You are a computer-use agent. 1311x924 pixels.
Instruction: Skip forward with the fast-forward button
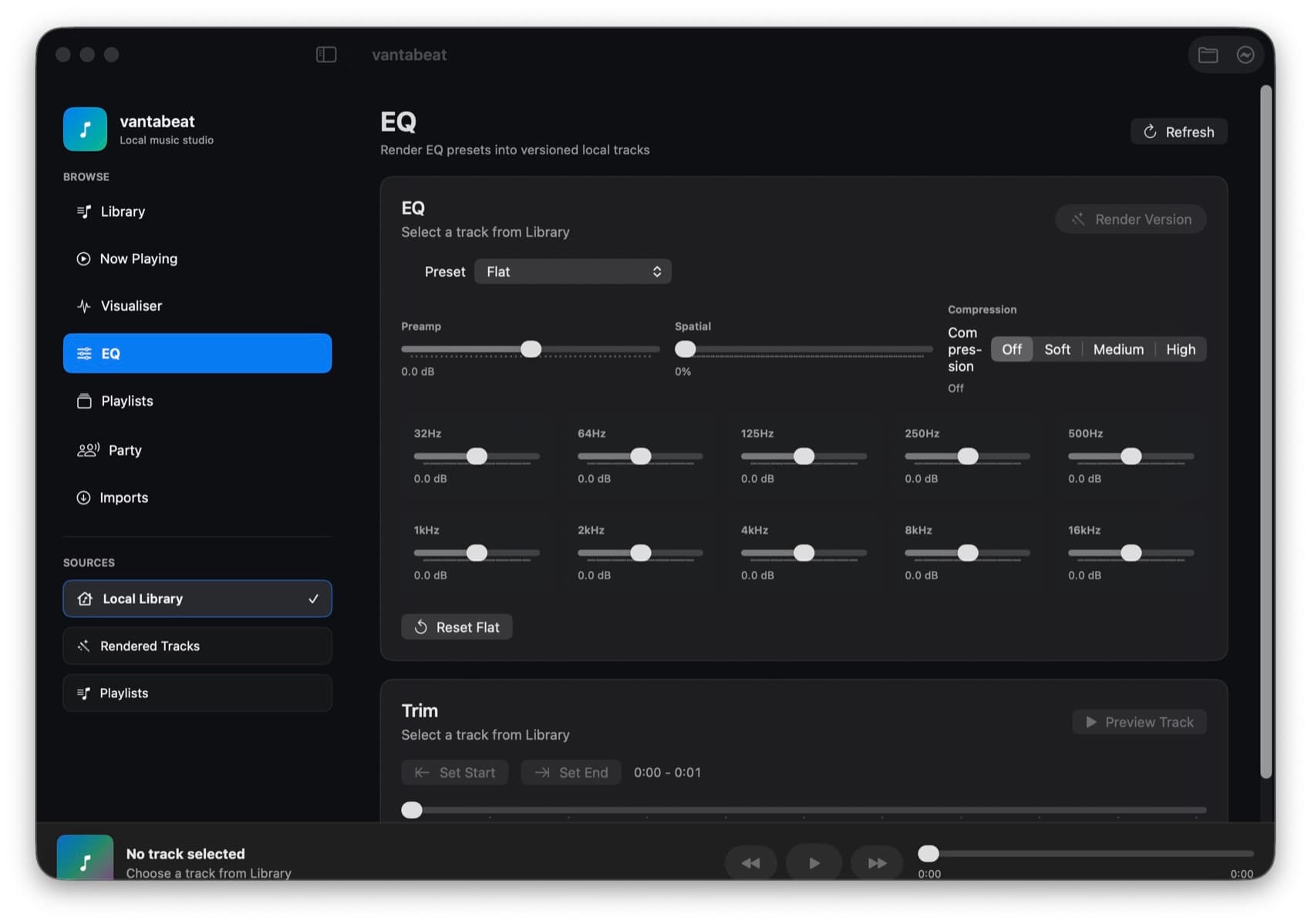(x=877, y=863)
